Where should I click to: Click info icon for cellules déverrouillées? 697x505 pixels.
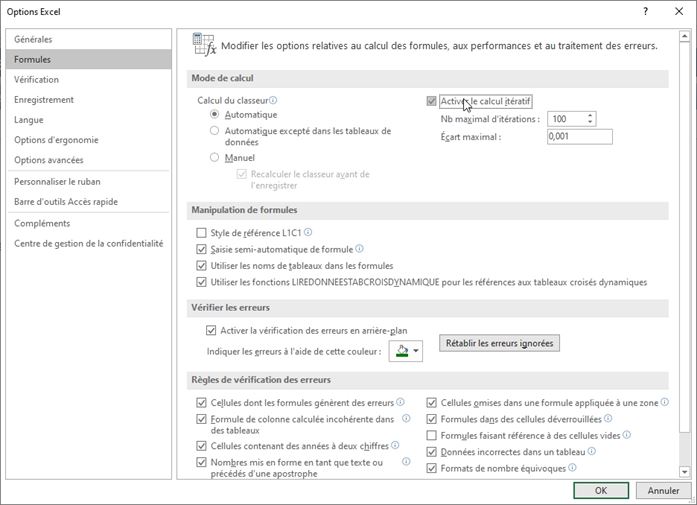click(x=609, y=418)
